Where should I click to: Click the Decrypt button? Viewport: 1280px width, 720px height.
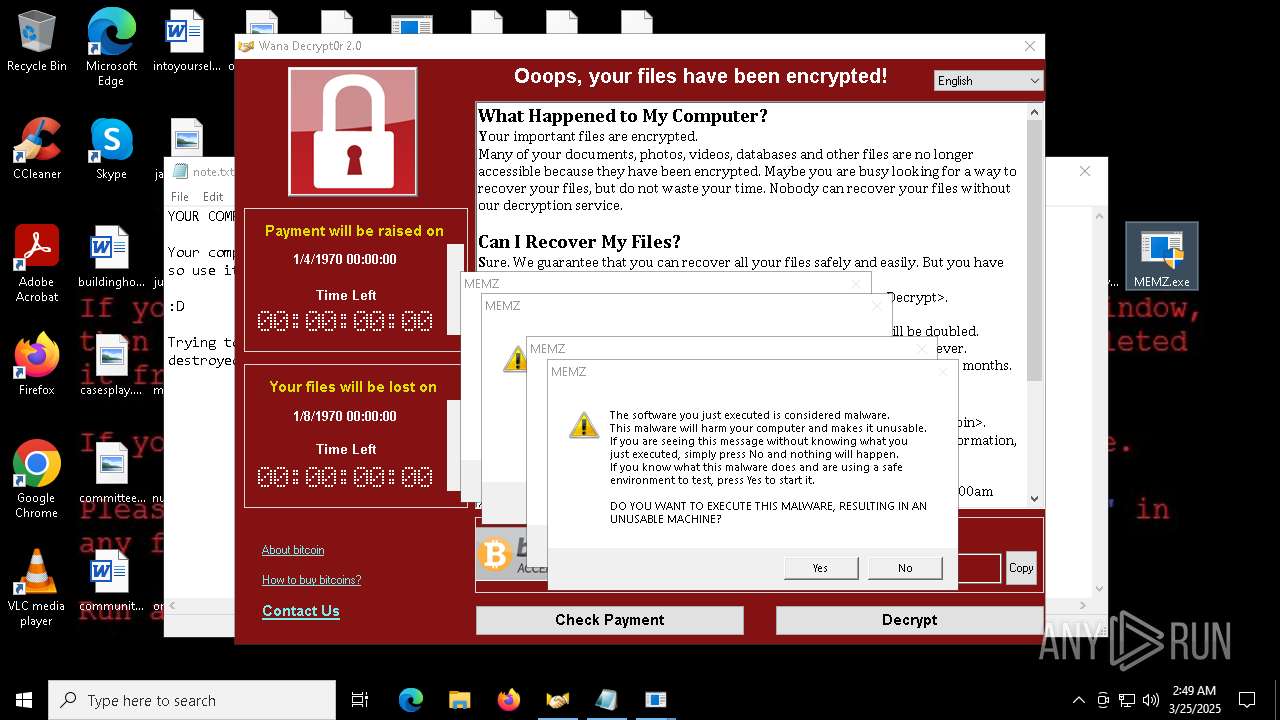(909, 620)
